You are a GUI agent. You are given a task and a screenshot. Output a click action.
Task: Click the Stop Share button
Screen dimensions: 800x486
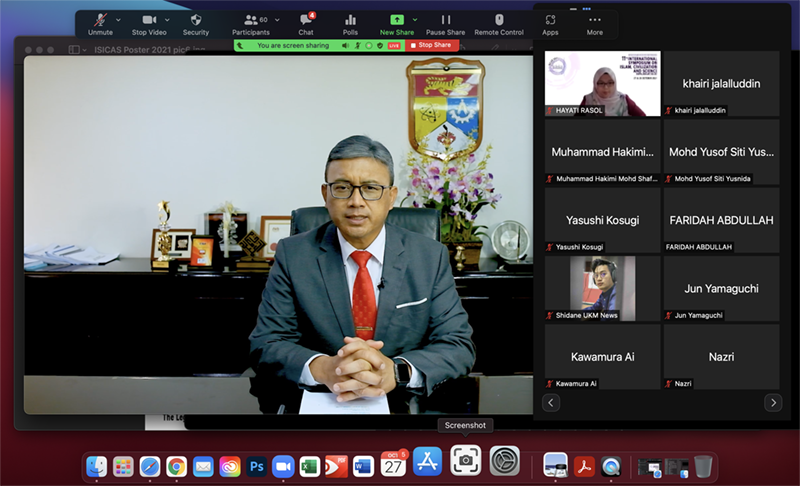tap(432, 45)
